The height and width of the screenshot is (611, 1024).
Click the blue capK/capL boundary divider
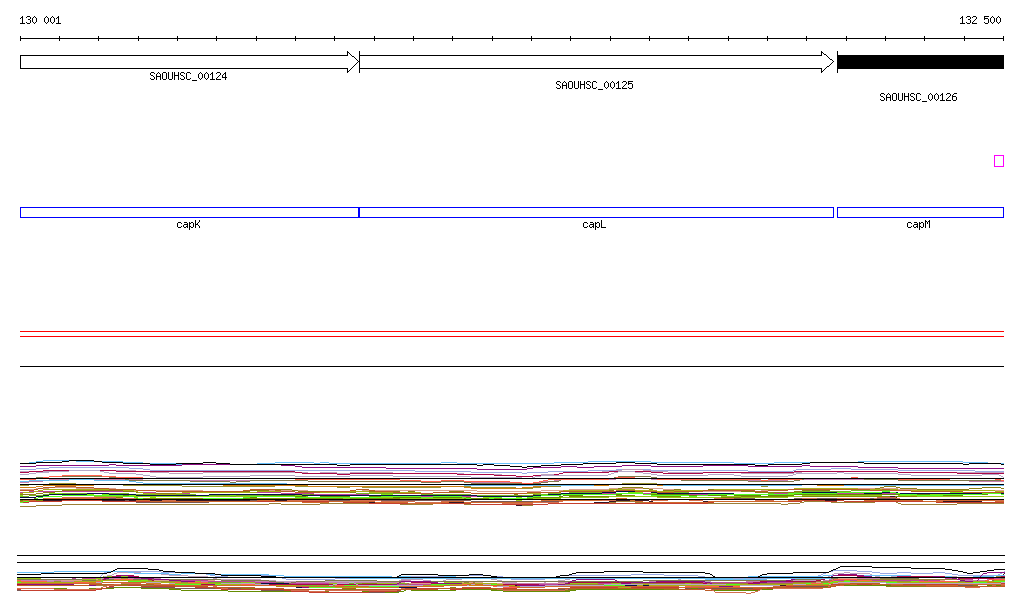point(359,212)
